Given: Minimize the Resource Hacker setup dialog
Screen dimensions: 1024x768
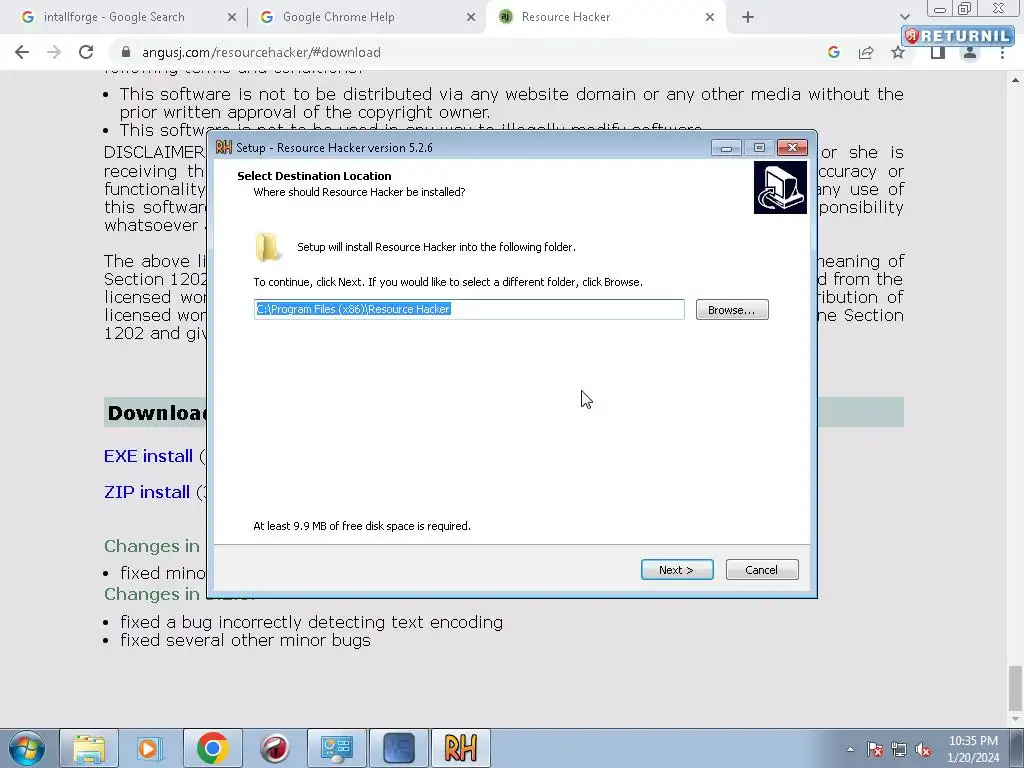Looking at the screenshot, I should (726, 148).
